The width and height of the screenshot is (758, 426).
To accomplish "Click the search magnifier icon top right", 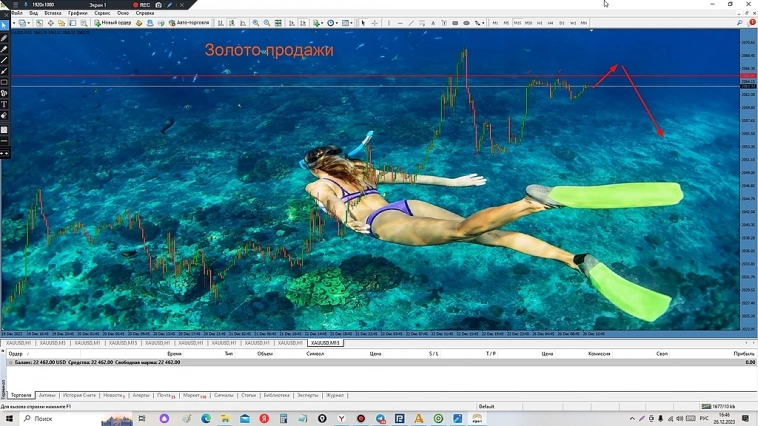I will 740,23.
